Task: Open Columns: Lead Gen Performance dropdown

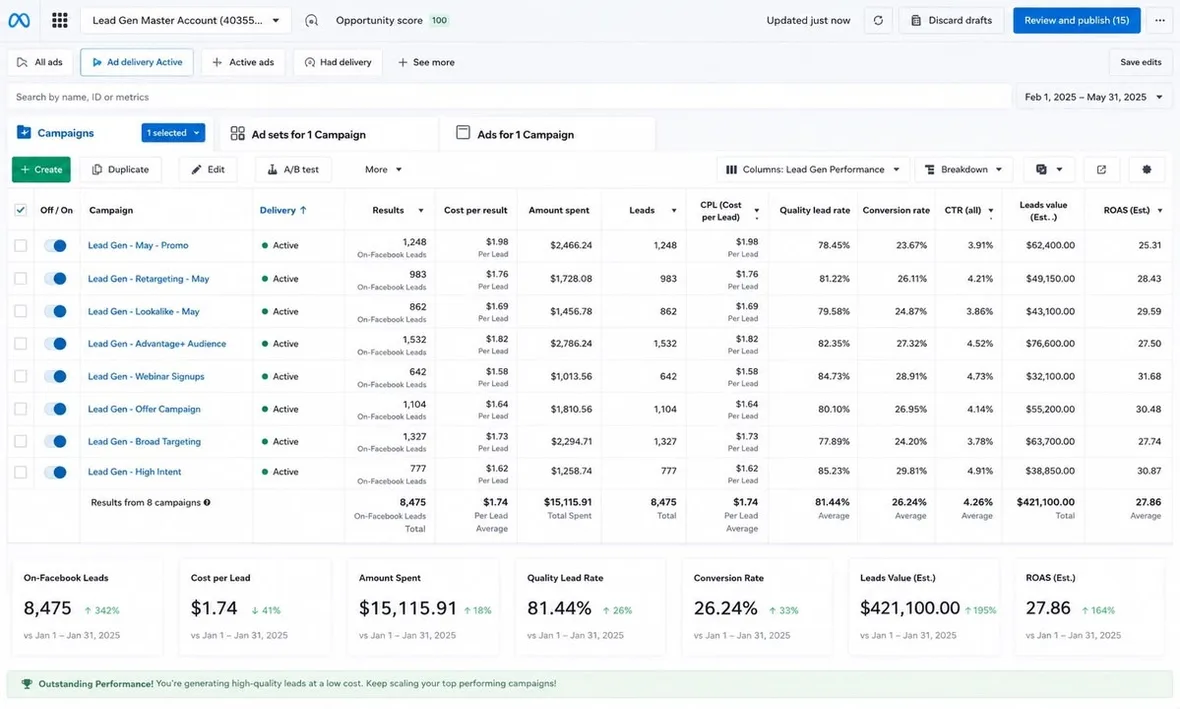Action: (813, 169)
